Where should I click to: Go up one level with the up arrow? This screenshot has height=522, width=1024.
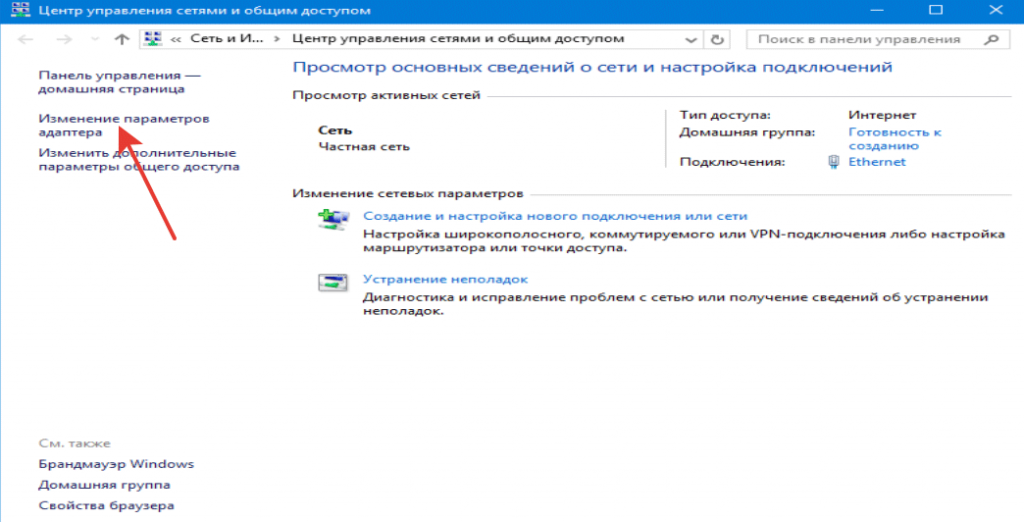[121, 40]
